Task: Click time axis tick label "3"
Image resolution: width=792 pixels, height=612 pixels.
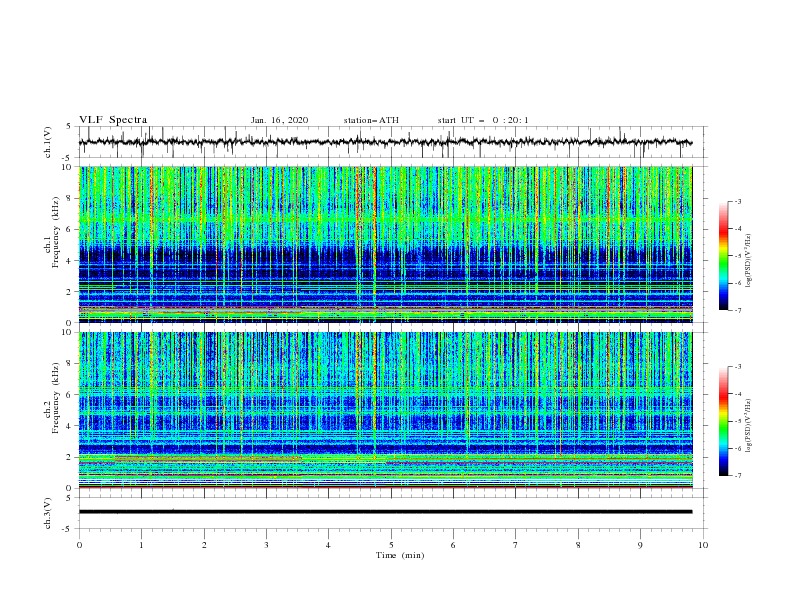Action: coord(266,545)
